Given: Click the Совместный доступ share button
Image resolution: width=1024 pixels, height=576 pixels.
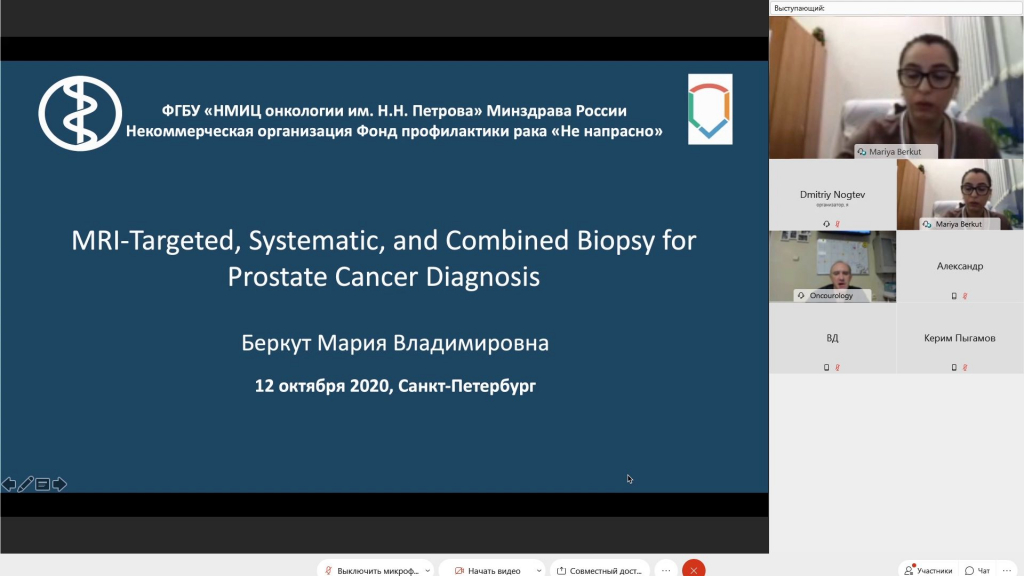Looking at the screenshot, I should (600, 570).
